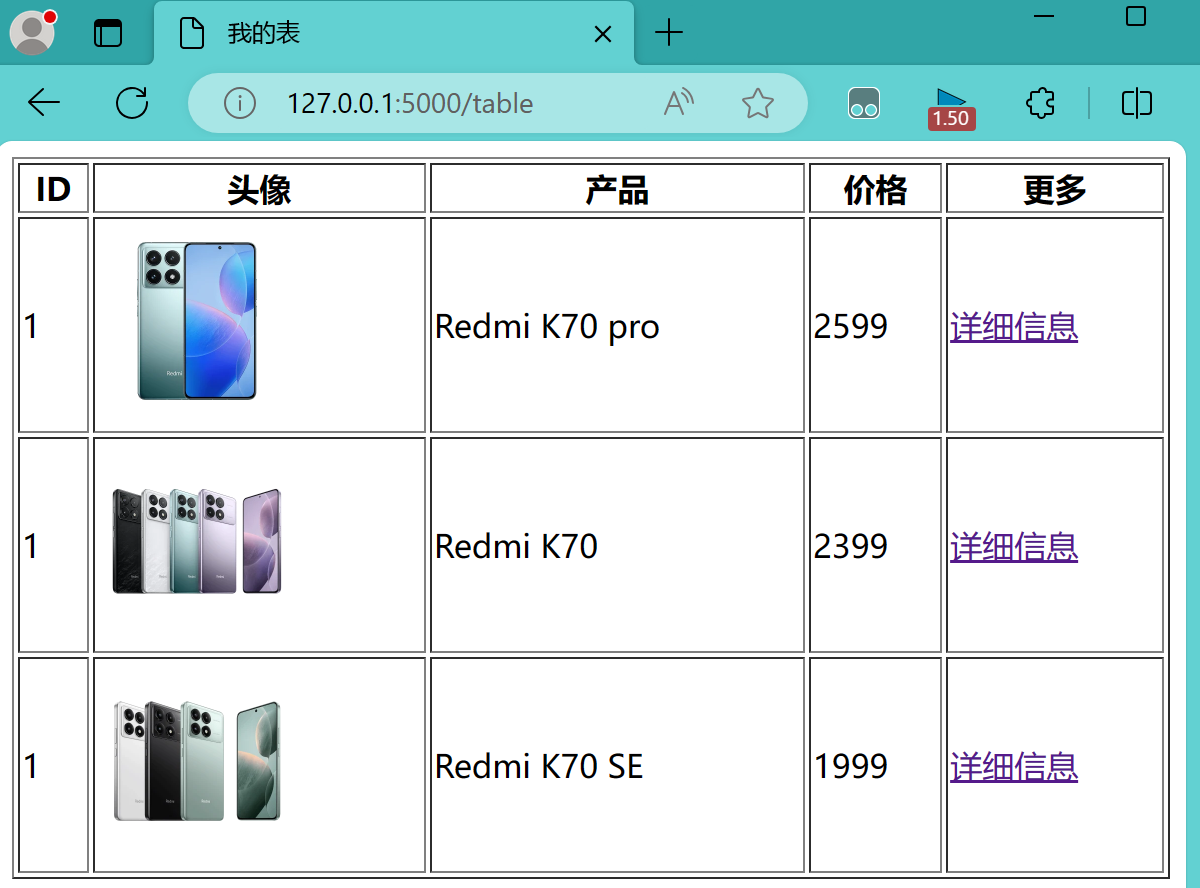Click the ID cell in Redmi K70 SE row

(54, 765)
